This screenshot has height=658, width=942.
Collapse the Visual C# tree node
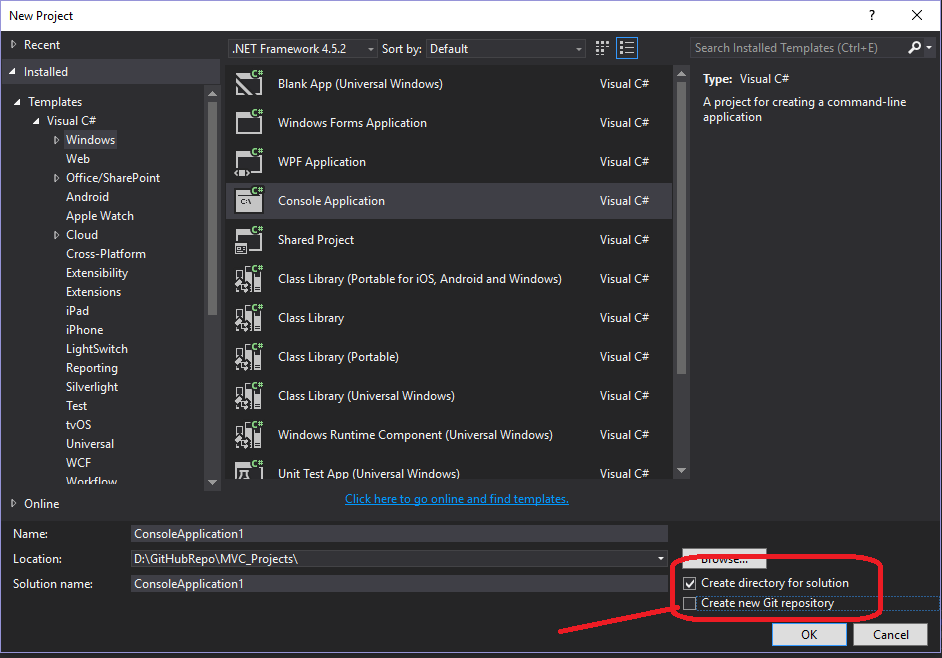37,121
